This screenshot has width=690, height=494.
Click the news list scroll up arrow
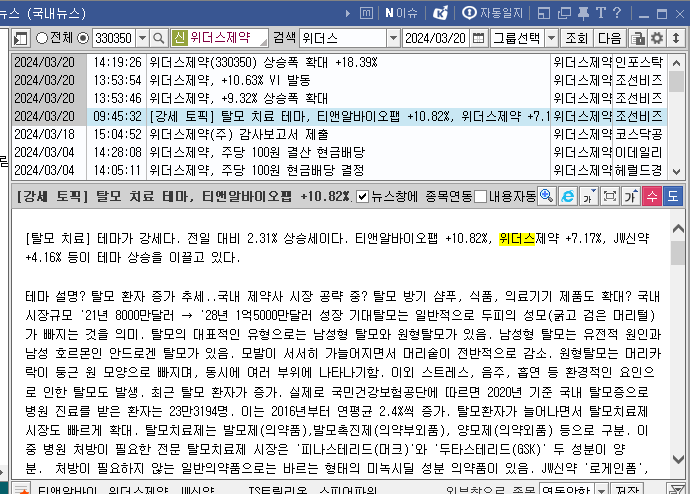(676, 63)
